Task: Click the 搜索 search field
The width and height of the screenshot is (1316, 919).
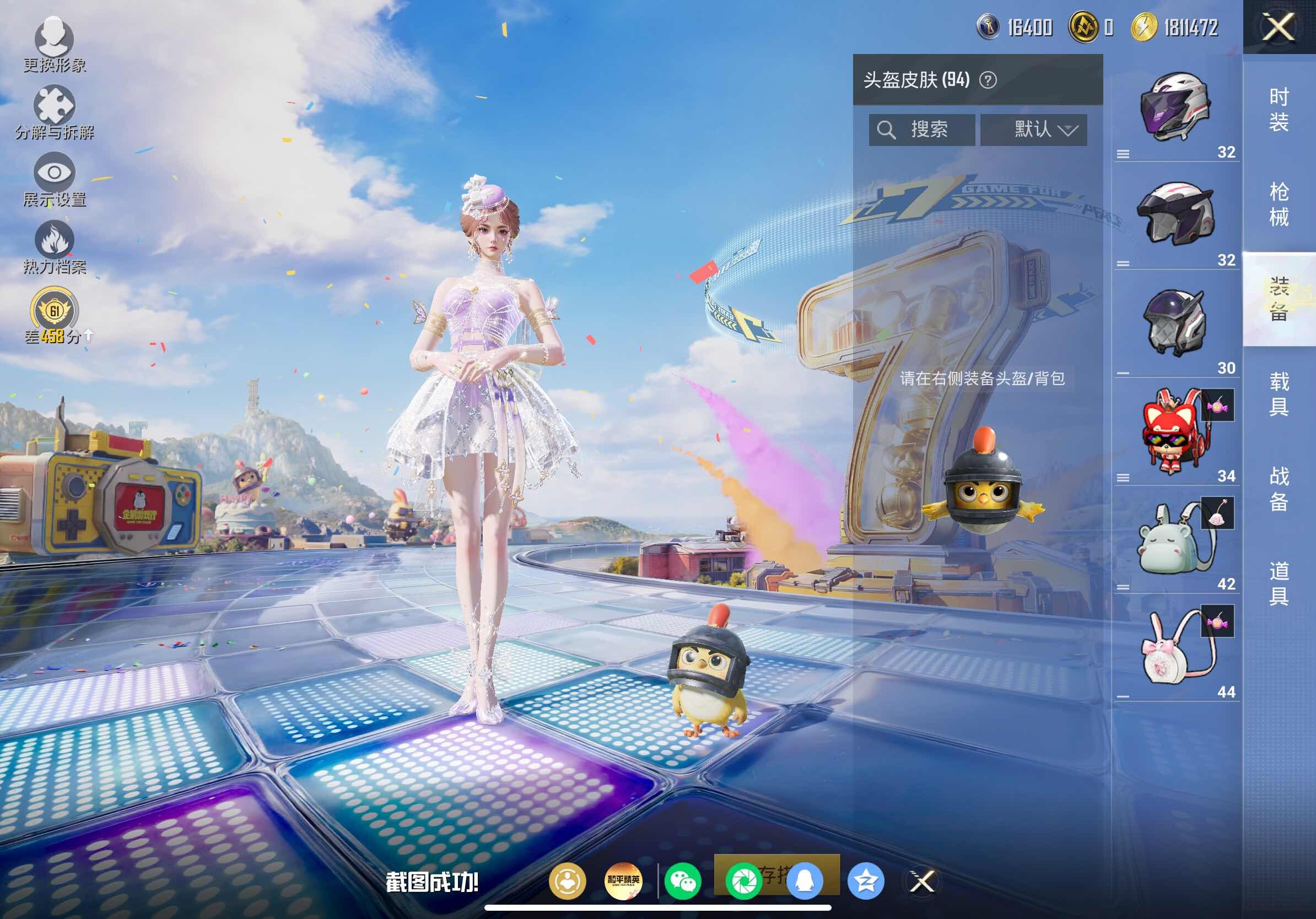Action: click(x=921, y=129)
